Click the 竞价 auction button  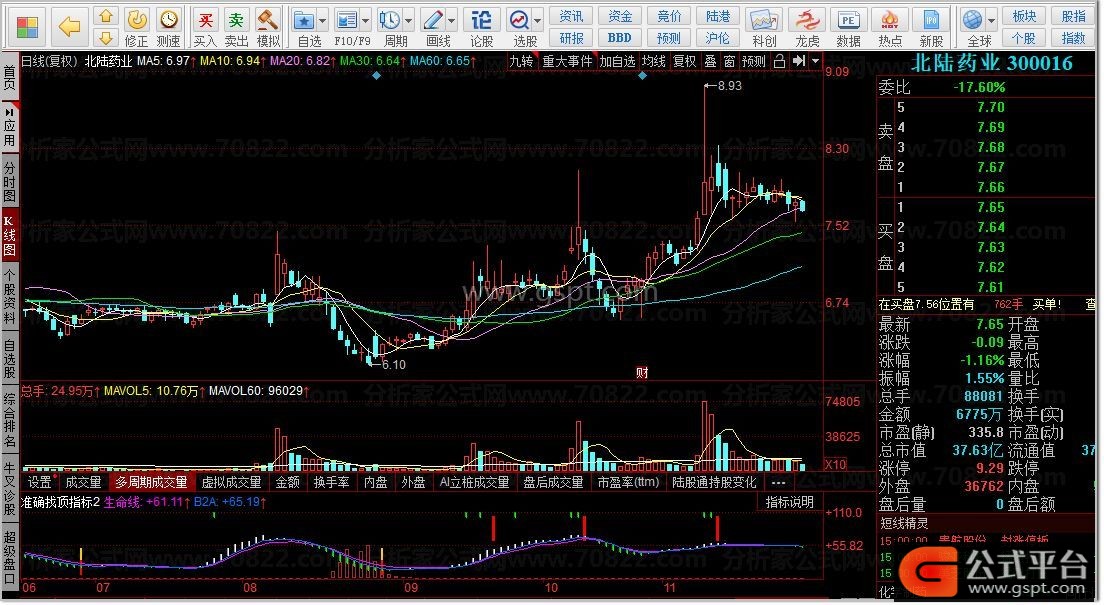(669, 16)
